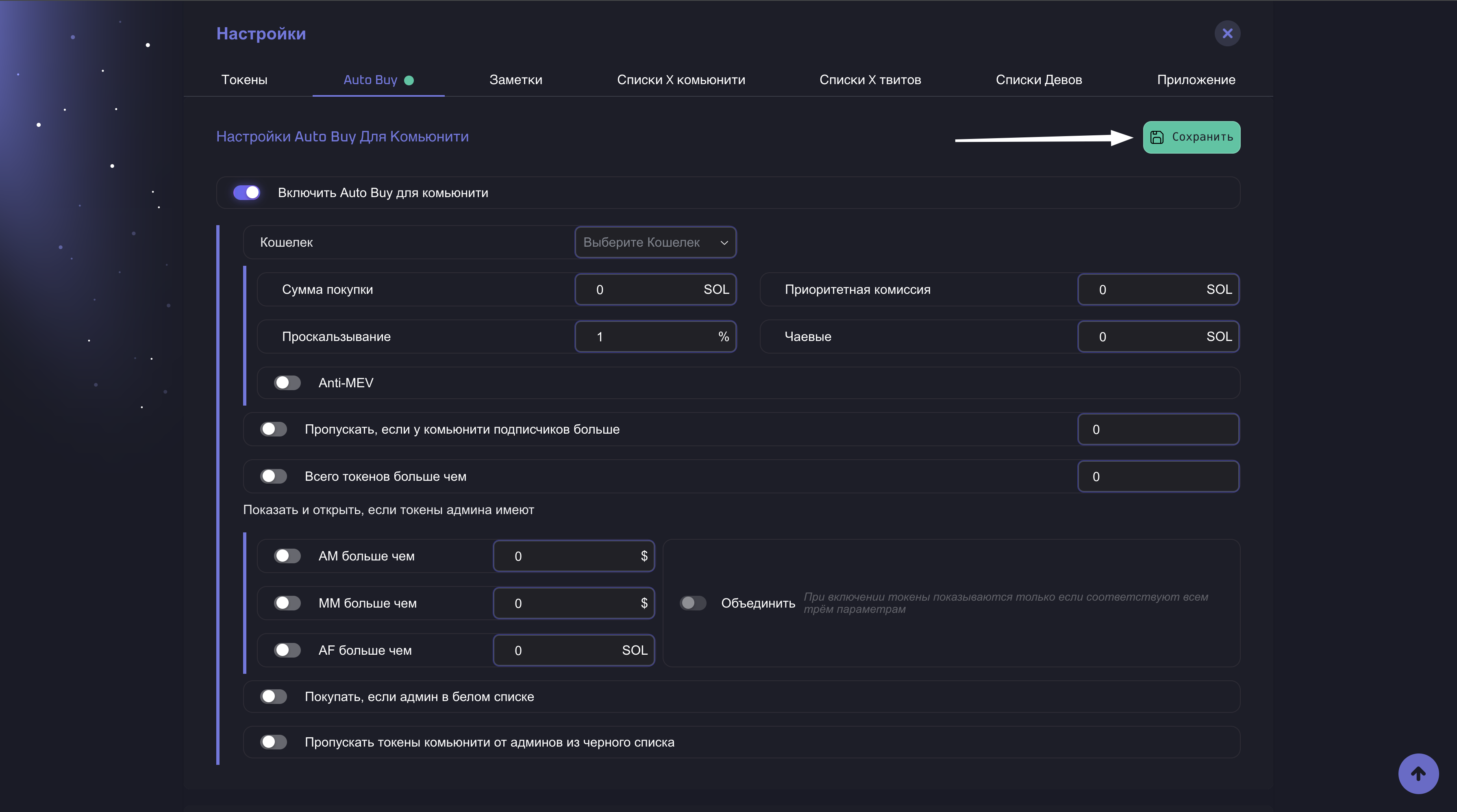Toggle the Объединить switch

(692, 603)
